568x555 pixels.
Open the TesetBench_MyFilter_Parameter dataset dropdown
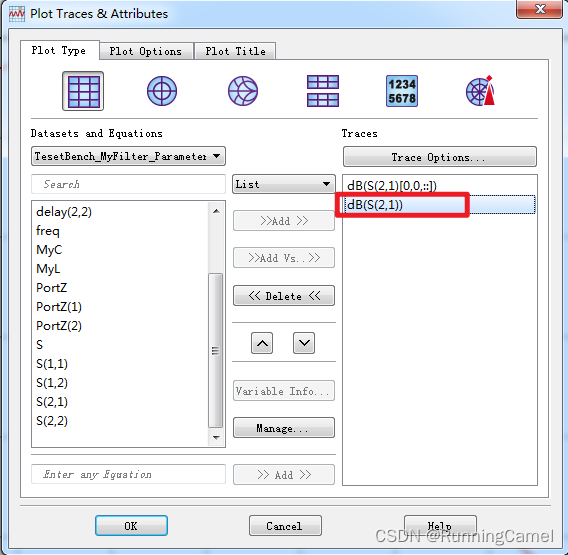[x=128, y=156]
